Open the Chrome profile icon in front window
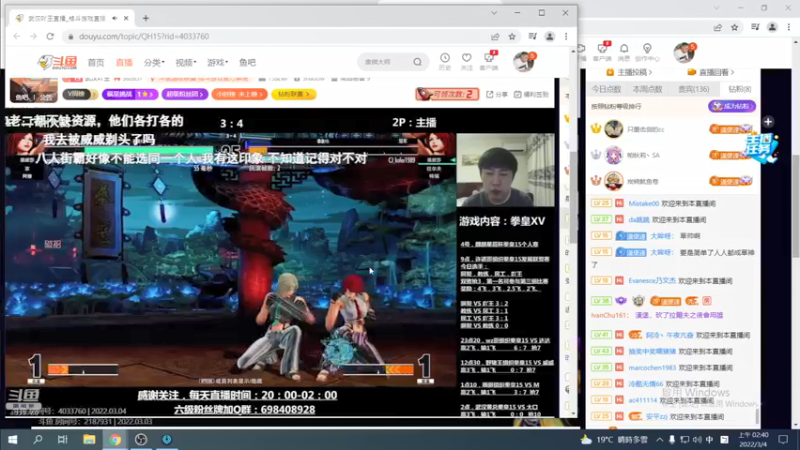The image size is (800, 450). [549, 36]
